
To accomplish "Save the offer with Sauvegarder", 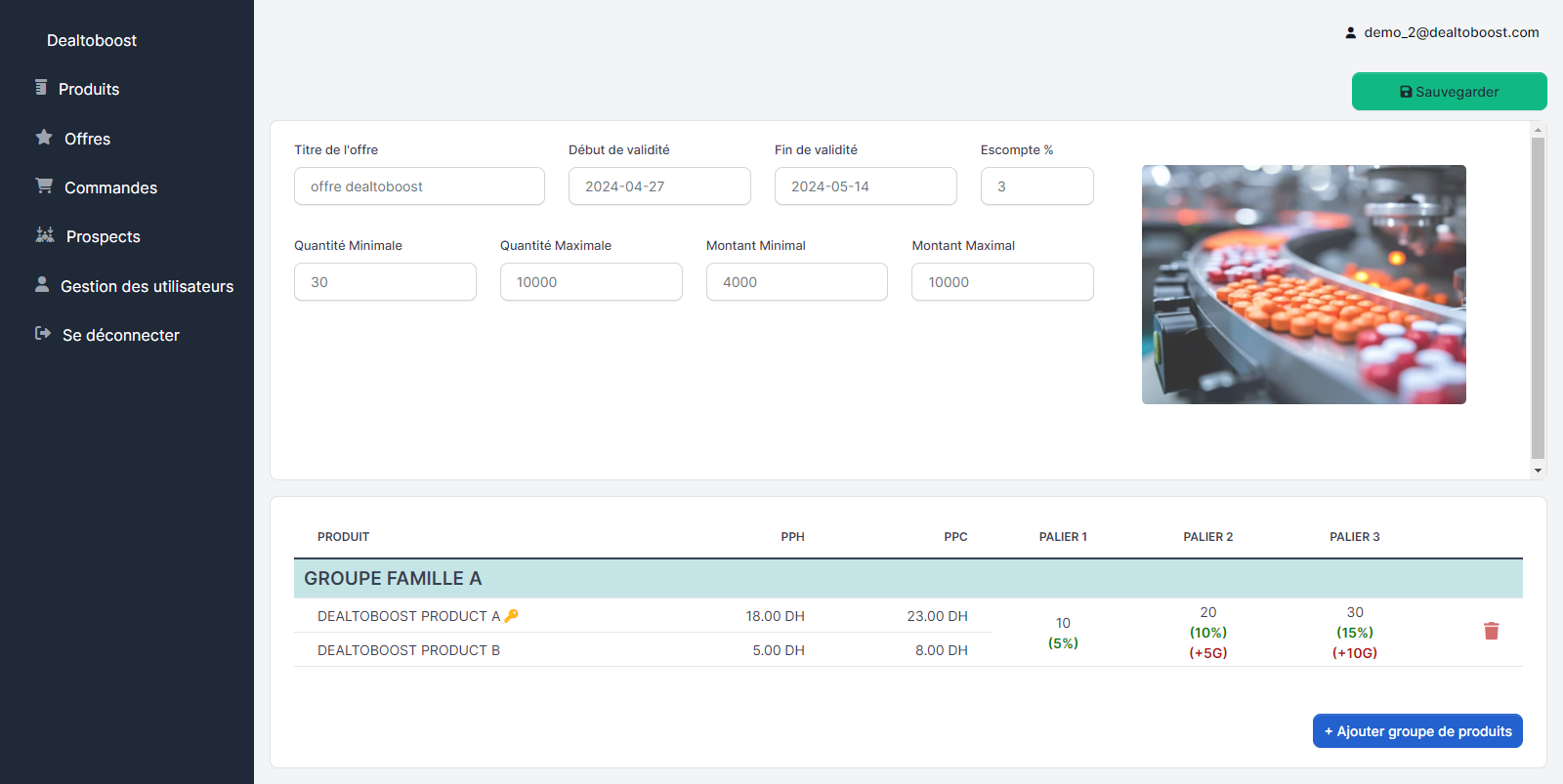I will [1450, 92].
